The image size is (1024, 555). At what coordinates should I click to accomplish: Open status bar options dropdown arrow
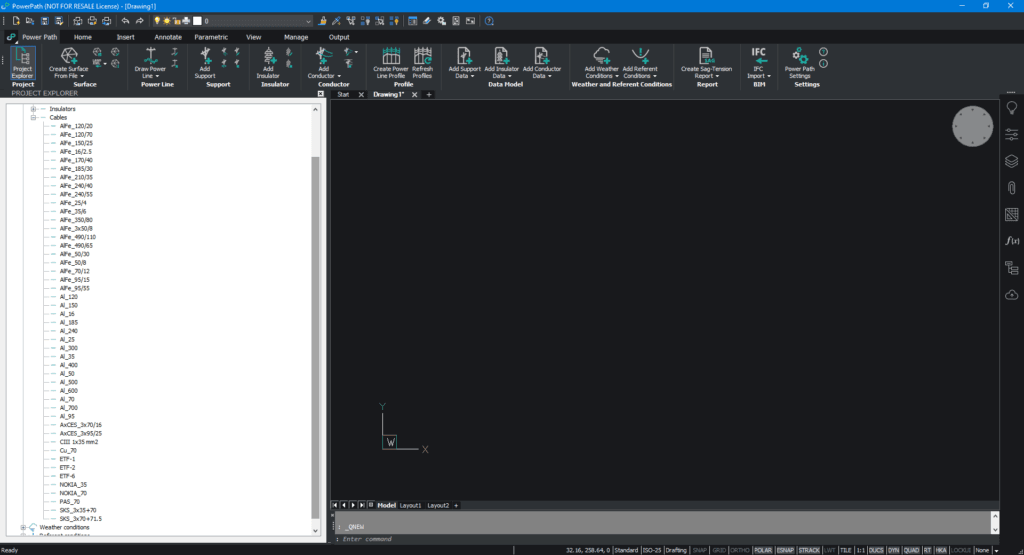(x=996, y=550)
